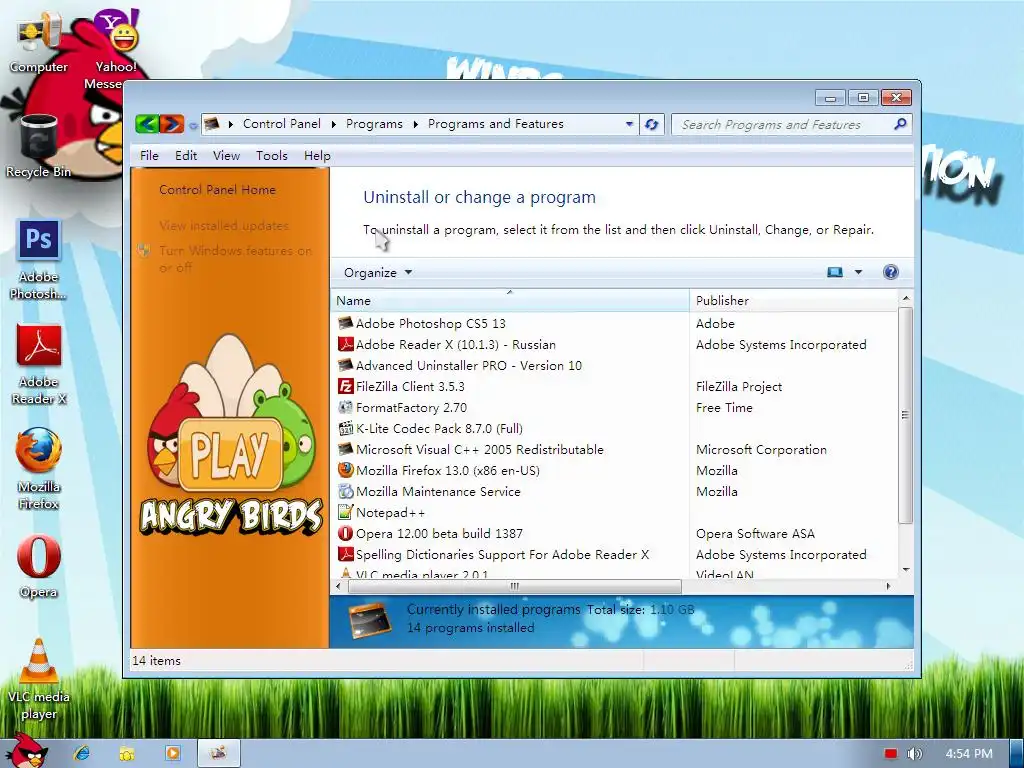Open the View menu
This screenshot has height=768, width=1024.
point(226,155)
